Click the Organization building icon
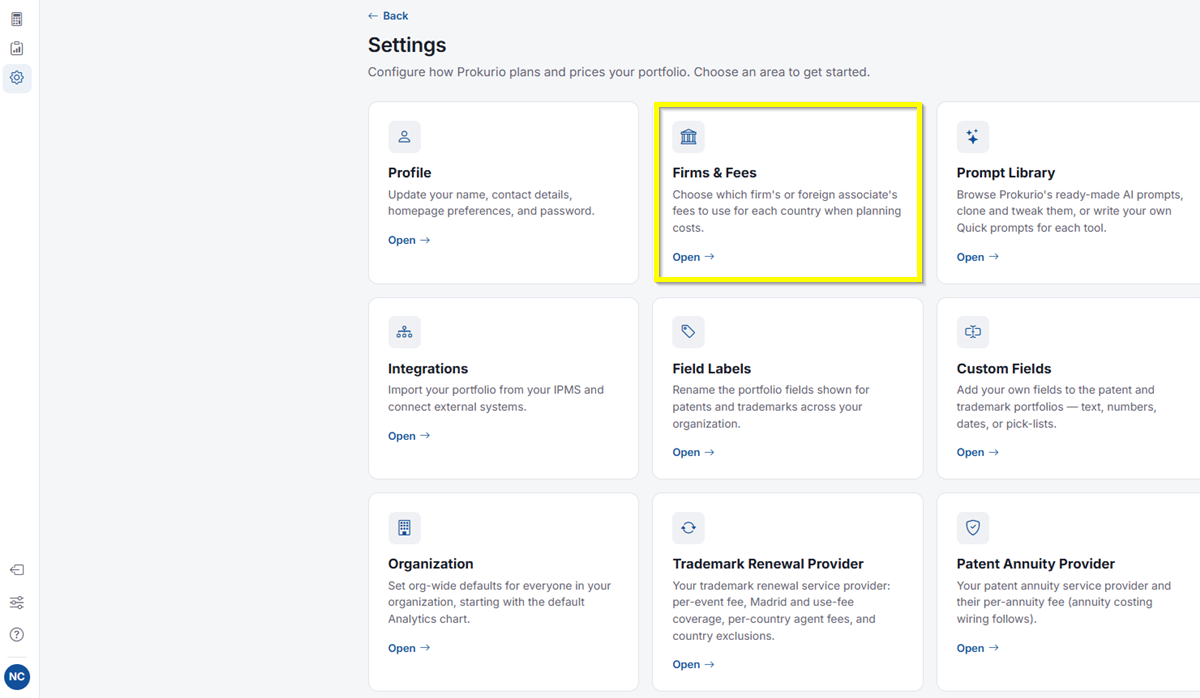 point(404,528)
